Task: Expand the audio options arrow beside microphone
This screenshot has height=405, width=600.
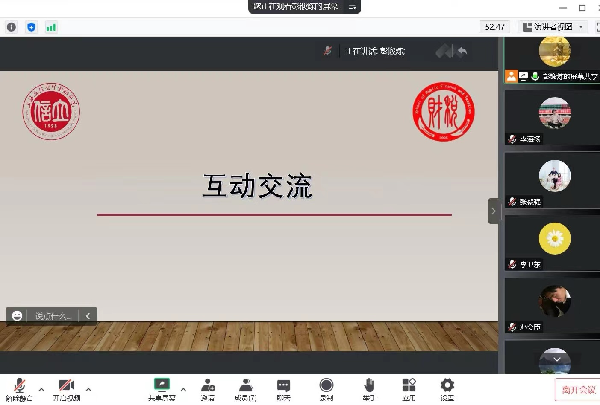Action: 41,388
